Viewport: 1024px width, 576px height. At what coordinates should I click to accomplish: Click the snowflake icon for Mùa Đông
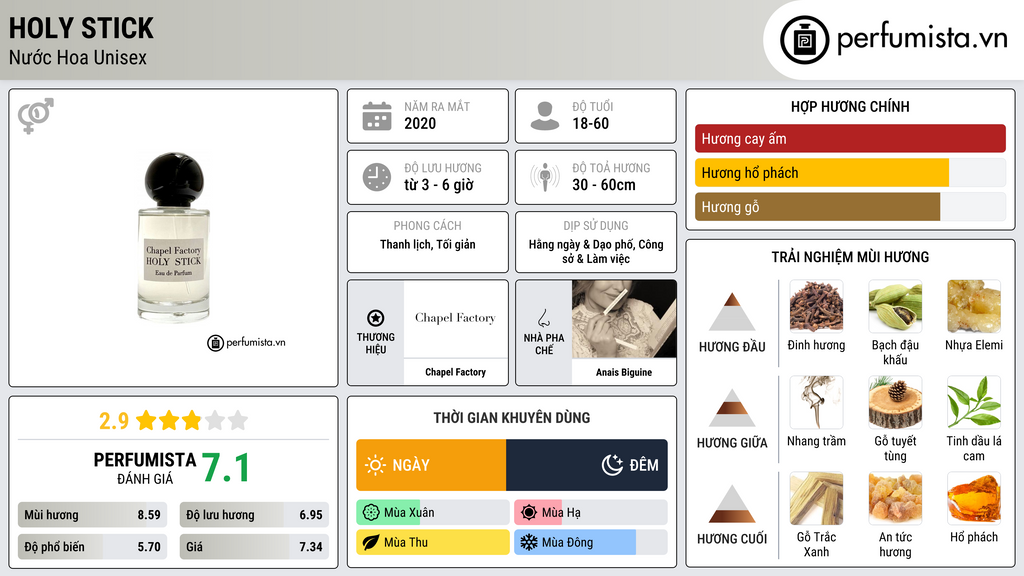pos(529,542)
